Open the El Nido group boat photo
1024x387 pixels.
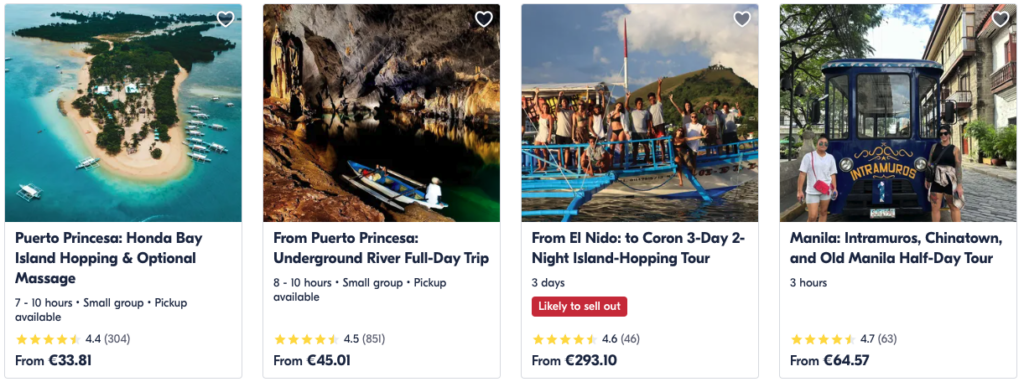pyautogui.click(x=640, y=113)
